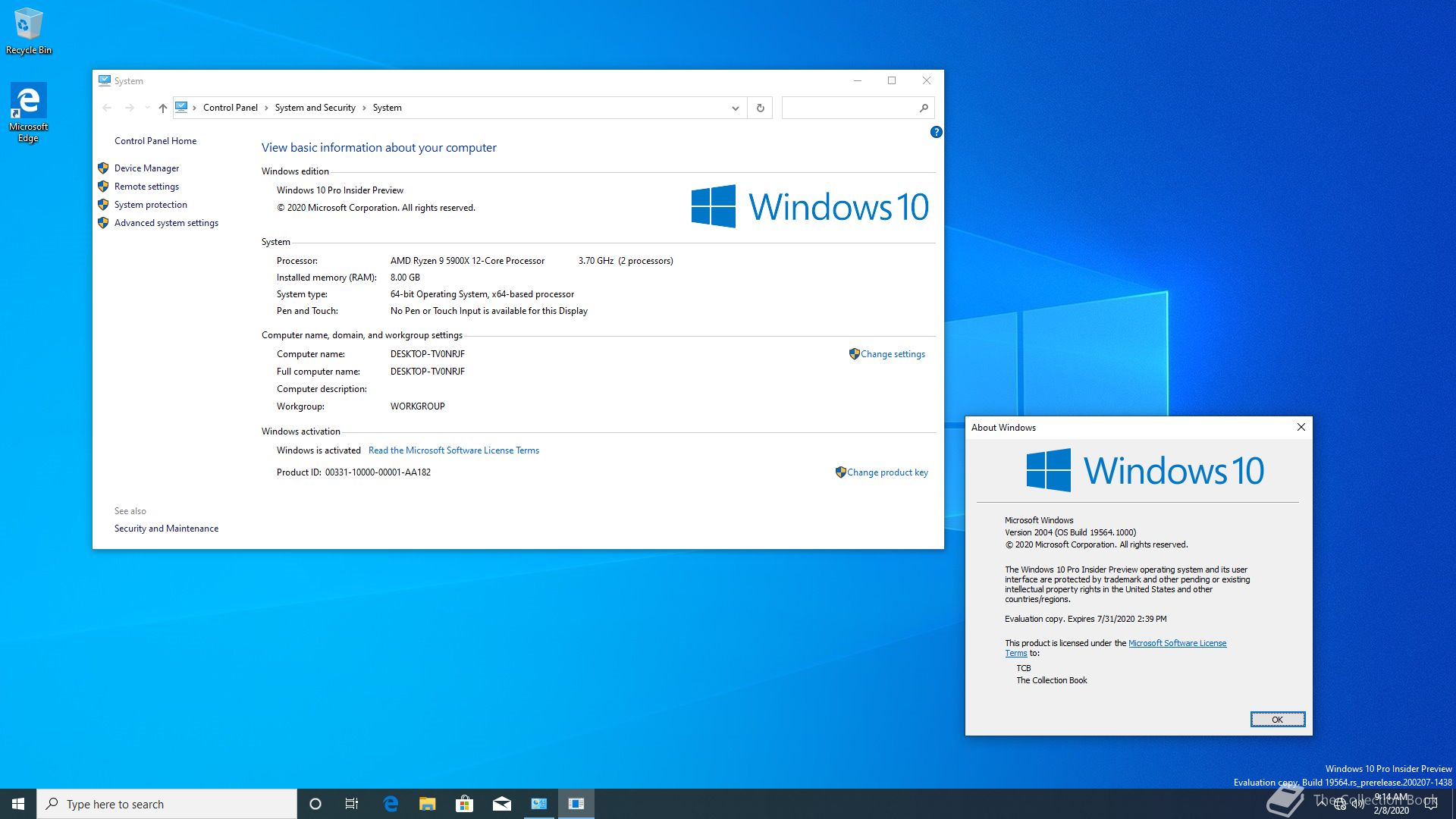Image resolution: width=1456 pixels, height=819 pixels.
Task: Expand chevron after System and Security breadcrumb
Action: [364, 108]
